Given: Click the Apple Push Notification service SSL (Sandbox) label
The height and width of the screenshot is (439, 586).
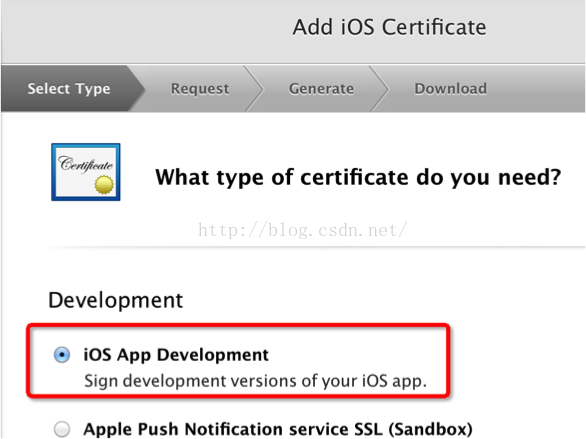Looking at the screenshot, I should (278, 429).
